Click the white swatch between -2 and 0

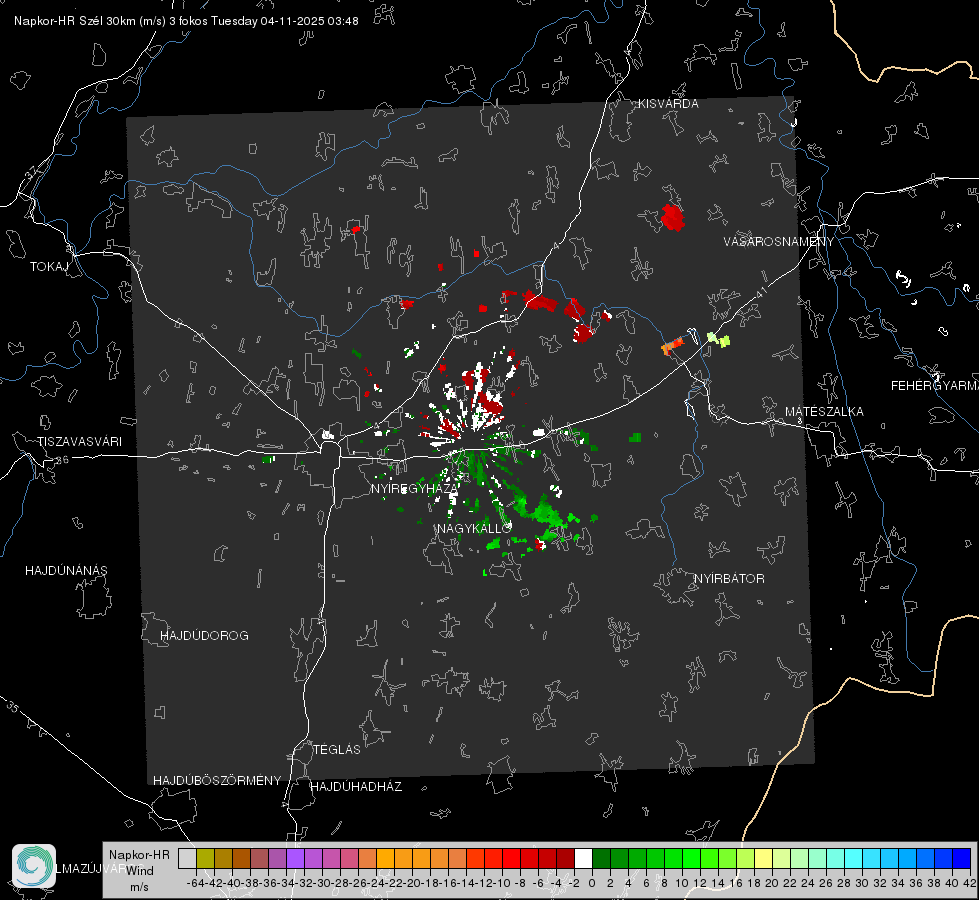pyautogui.click(x=583, y=858)
